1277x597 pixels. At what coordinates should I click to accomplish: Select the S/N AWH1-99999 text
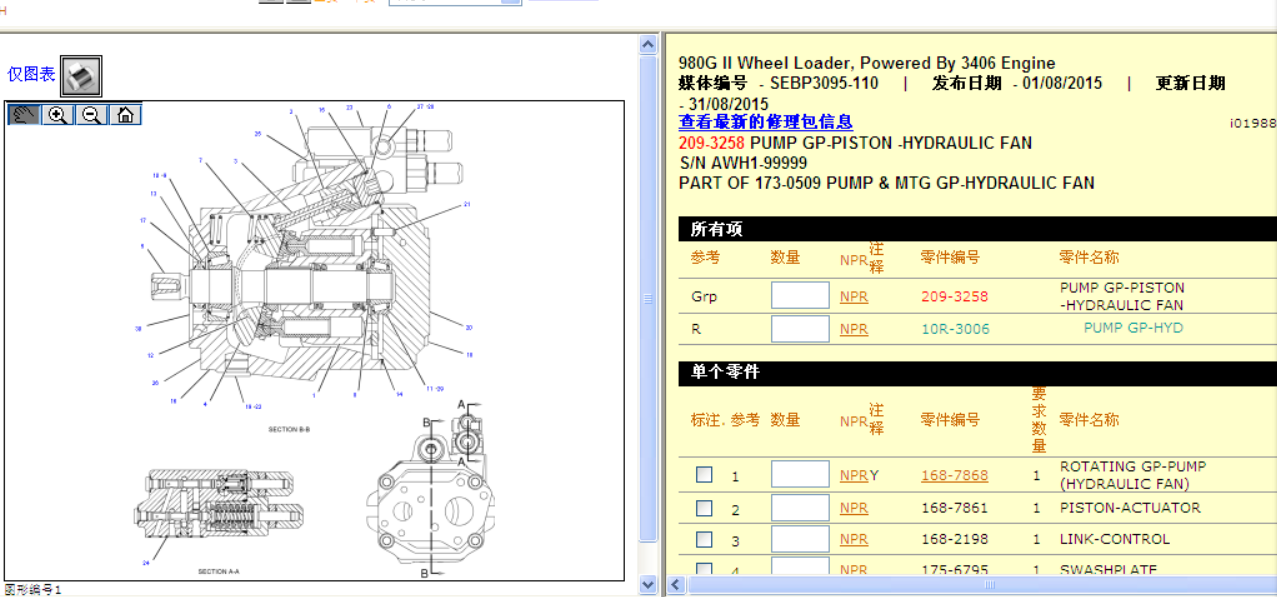click(x=743, y=163)
